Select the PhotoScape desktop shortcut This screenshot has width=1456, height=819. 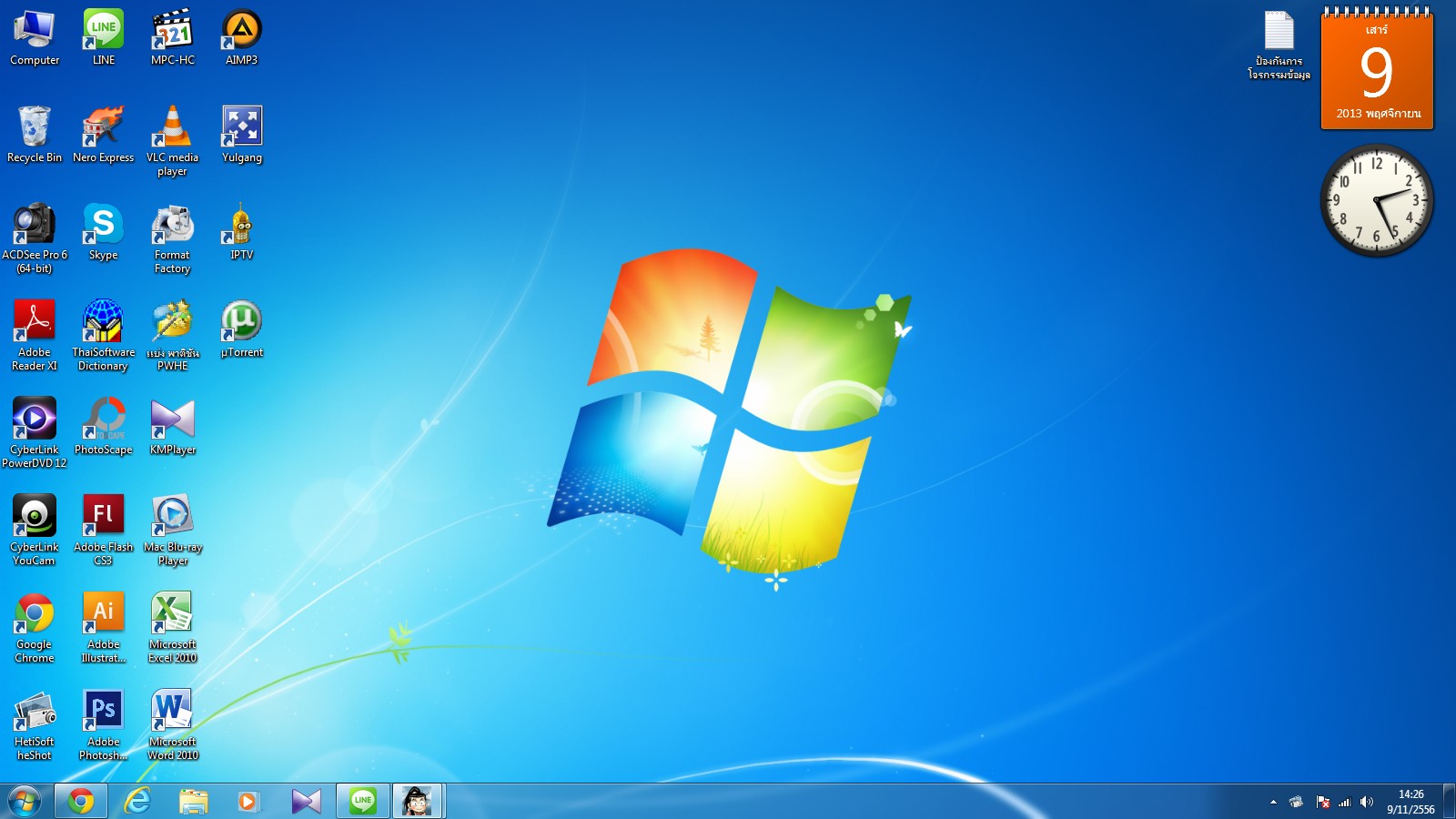104,427
